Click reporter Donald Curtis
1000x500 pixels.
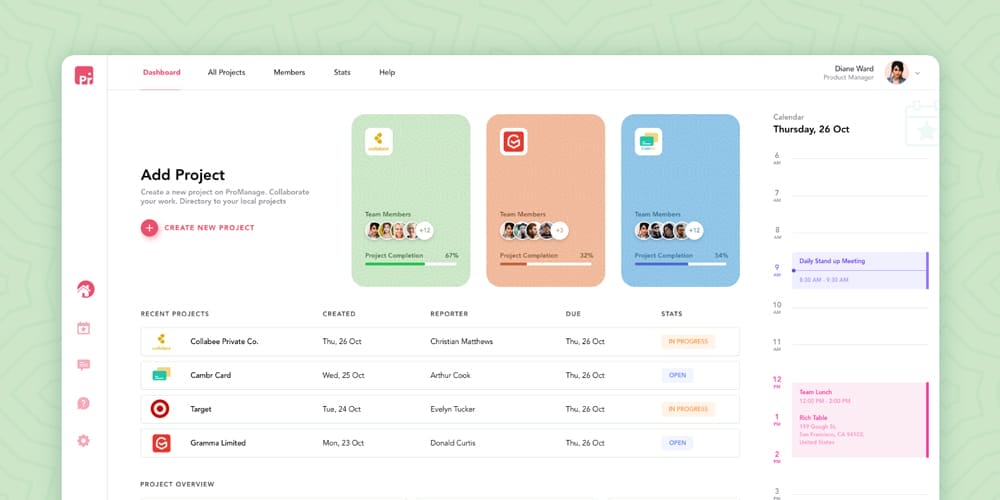point(453,443)
